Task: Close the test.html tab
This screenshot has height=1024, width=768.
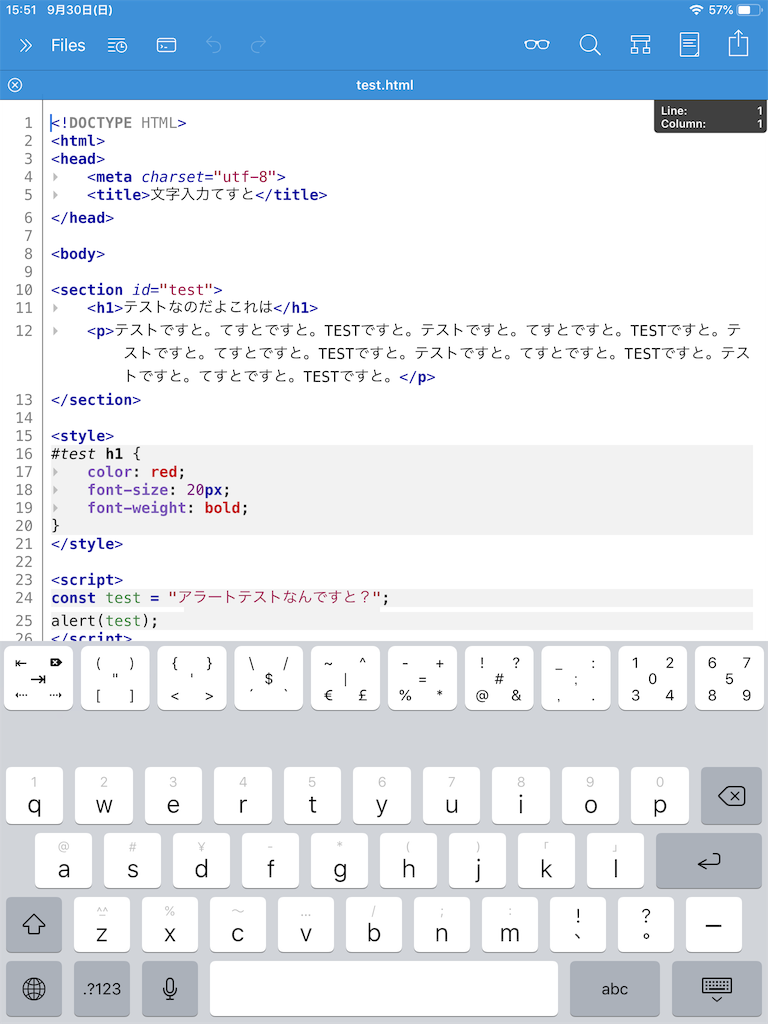Action: click(x=15, y=85)
